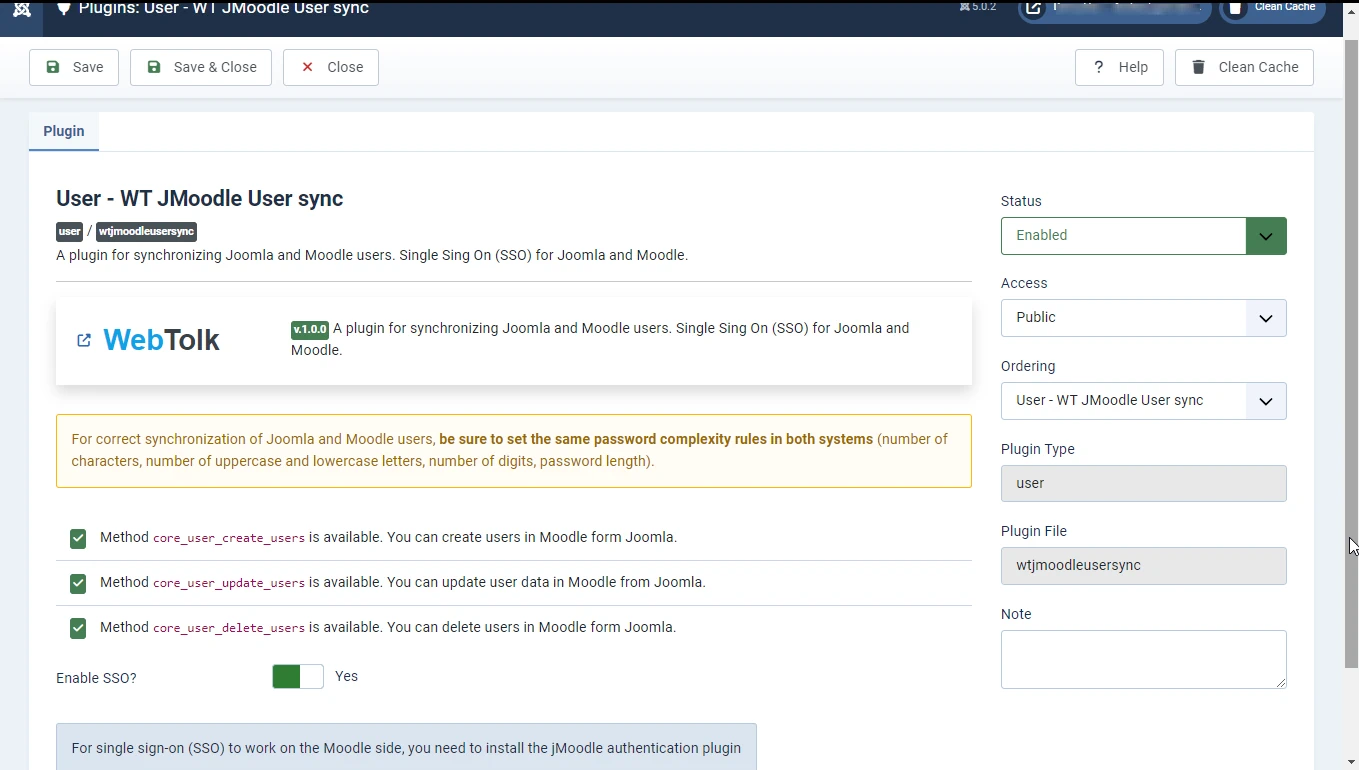Click into the Note text area
This screenshot has height=770, width=1359.
tap(1143, 659)
